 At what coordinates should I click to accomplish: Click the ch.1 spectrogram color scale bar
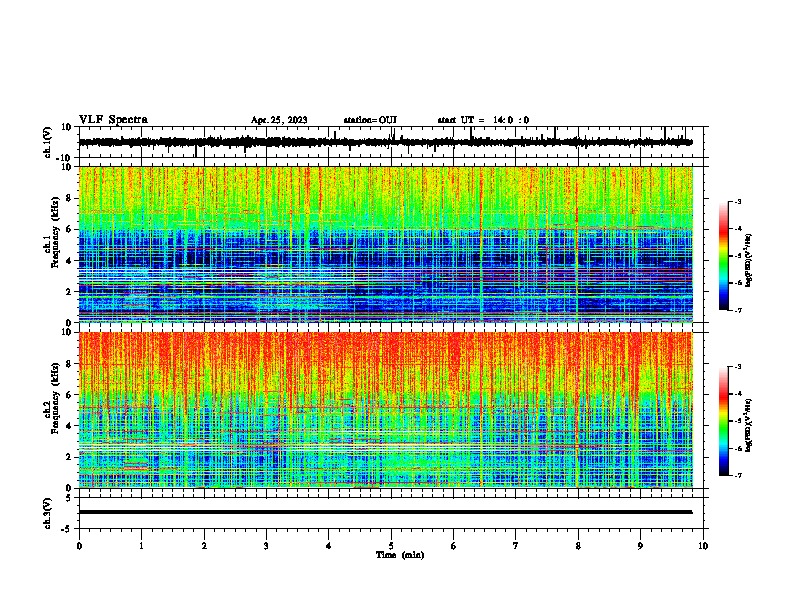[723, 255]
